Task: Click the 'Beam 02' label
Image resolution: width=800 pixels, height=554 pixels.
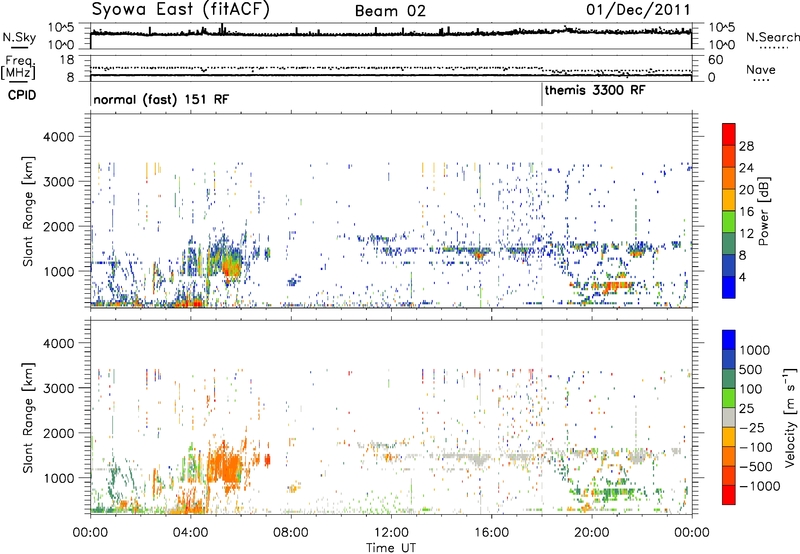Action: (x=390, y=11)
